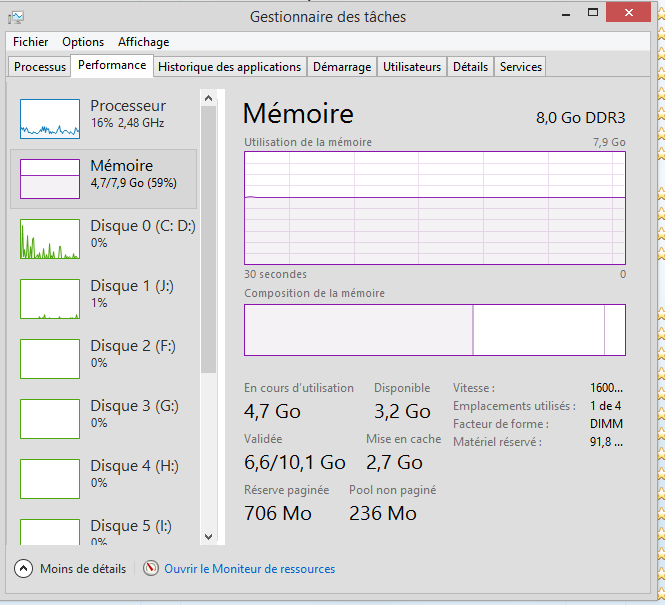Open the Options menu

coord(83,42)
